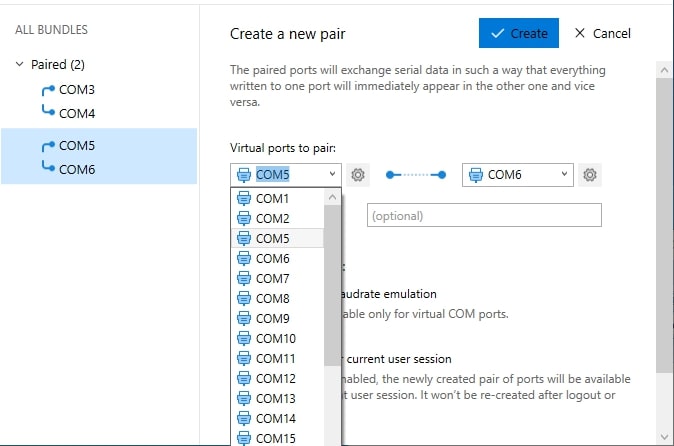Click the port icon beside COM1 in list
Screen dimensions: 674x446
pyautogui.click(x=244, y=199)
